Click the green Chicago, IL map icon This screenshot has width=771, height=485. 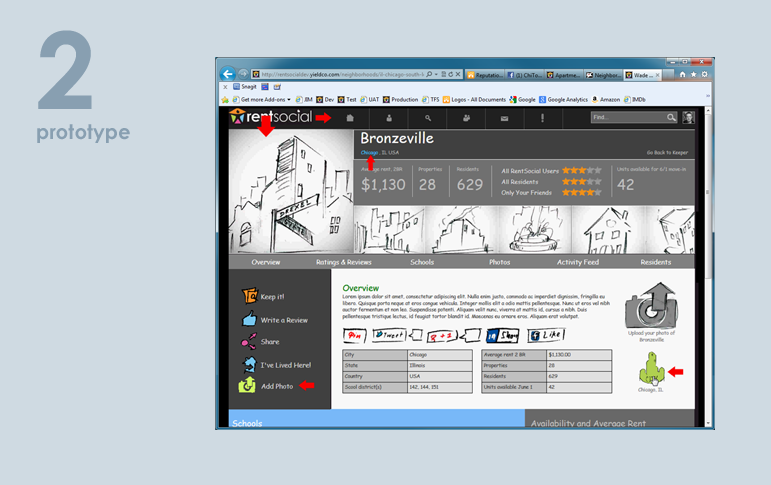pos(651,371)
